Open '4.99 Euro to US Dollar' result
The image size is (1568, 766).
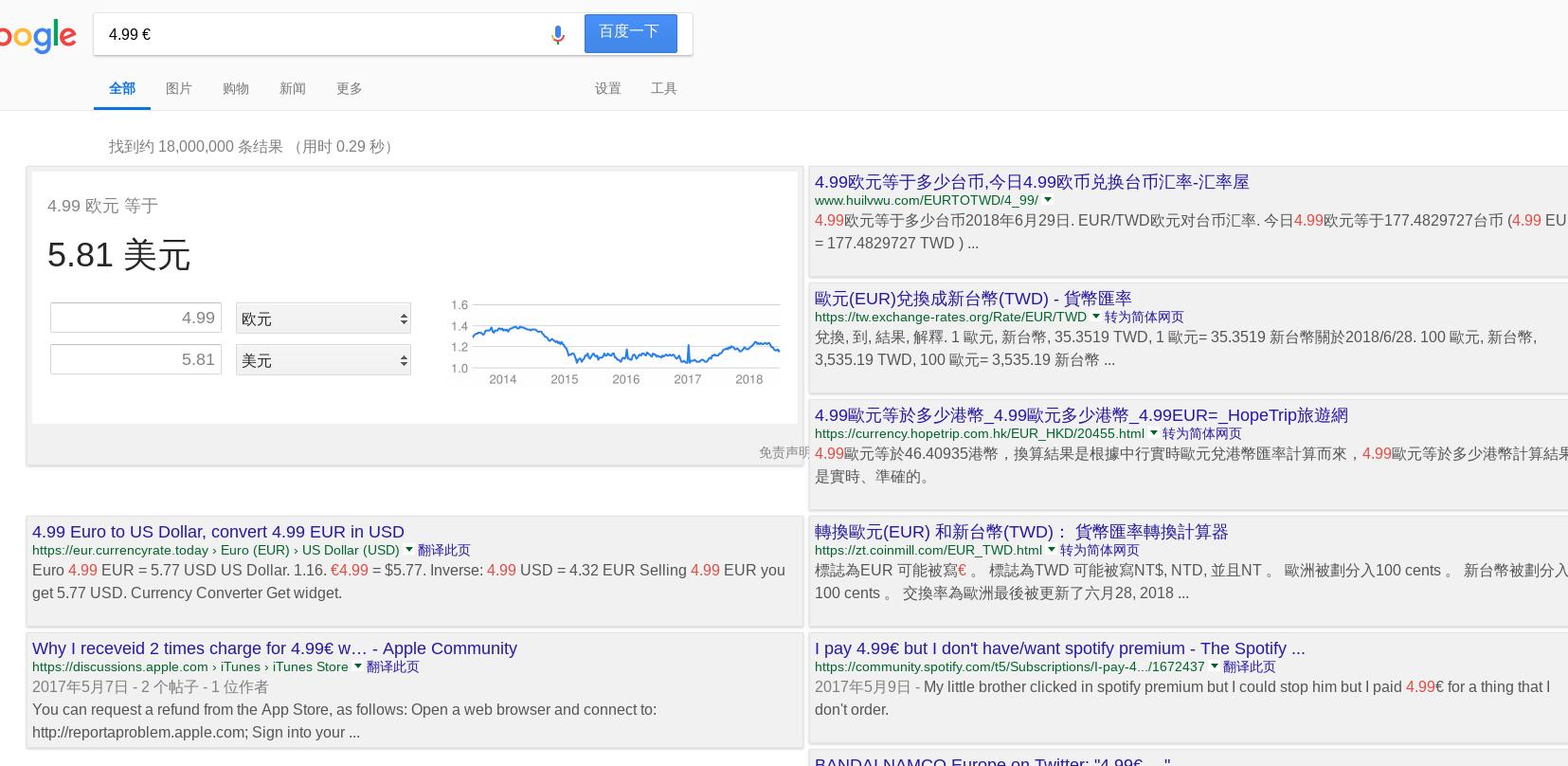[x=218, y=532]
